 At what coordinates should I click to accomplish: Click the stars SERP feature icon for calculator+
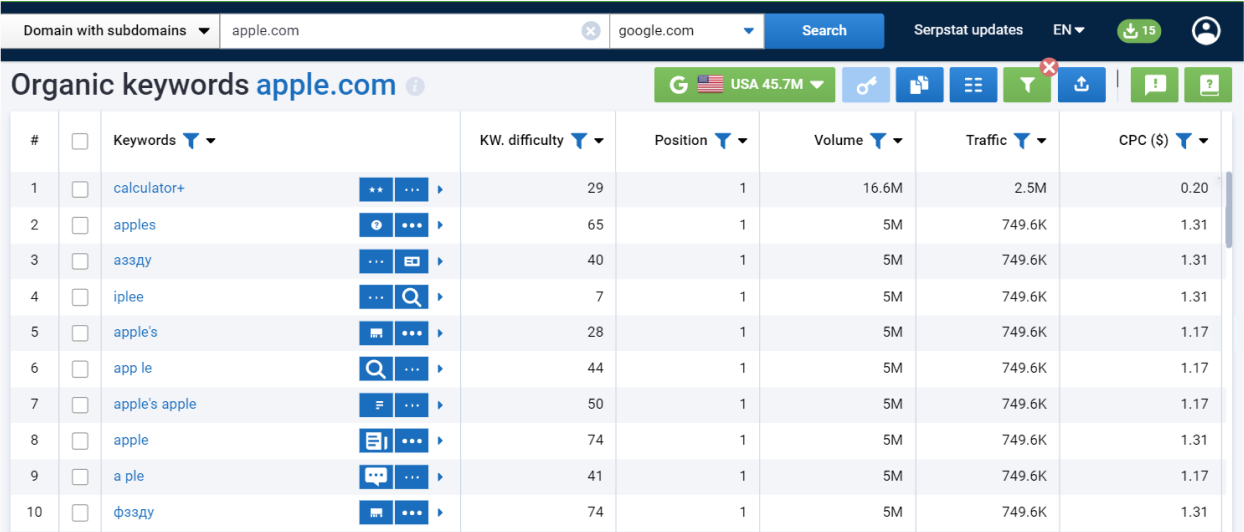(376, 189)
